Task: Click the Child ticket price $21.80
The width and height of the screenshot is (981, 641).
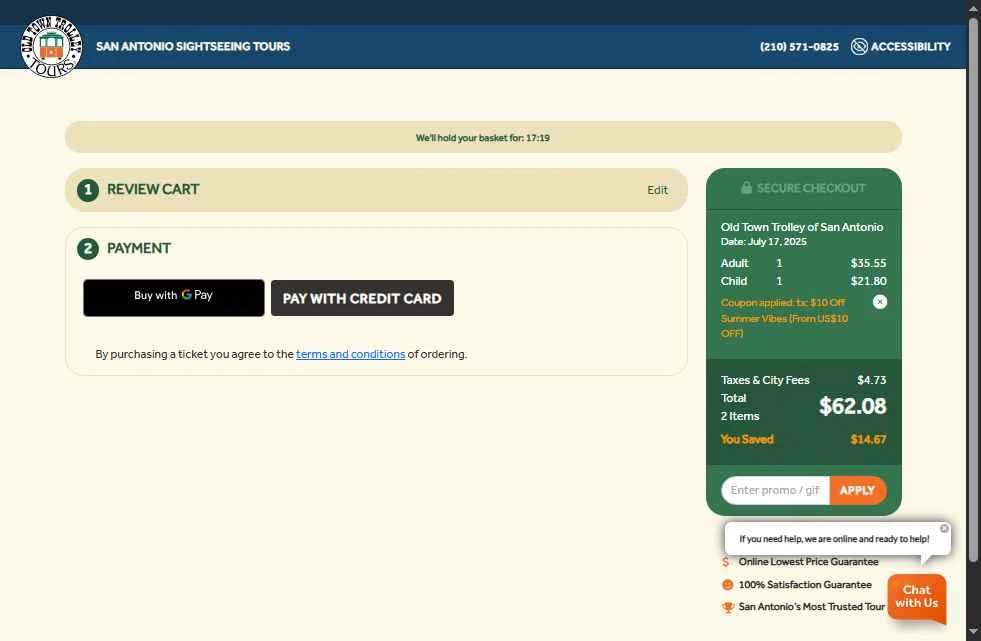Action: (868, 281)
